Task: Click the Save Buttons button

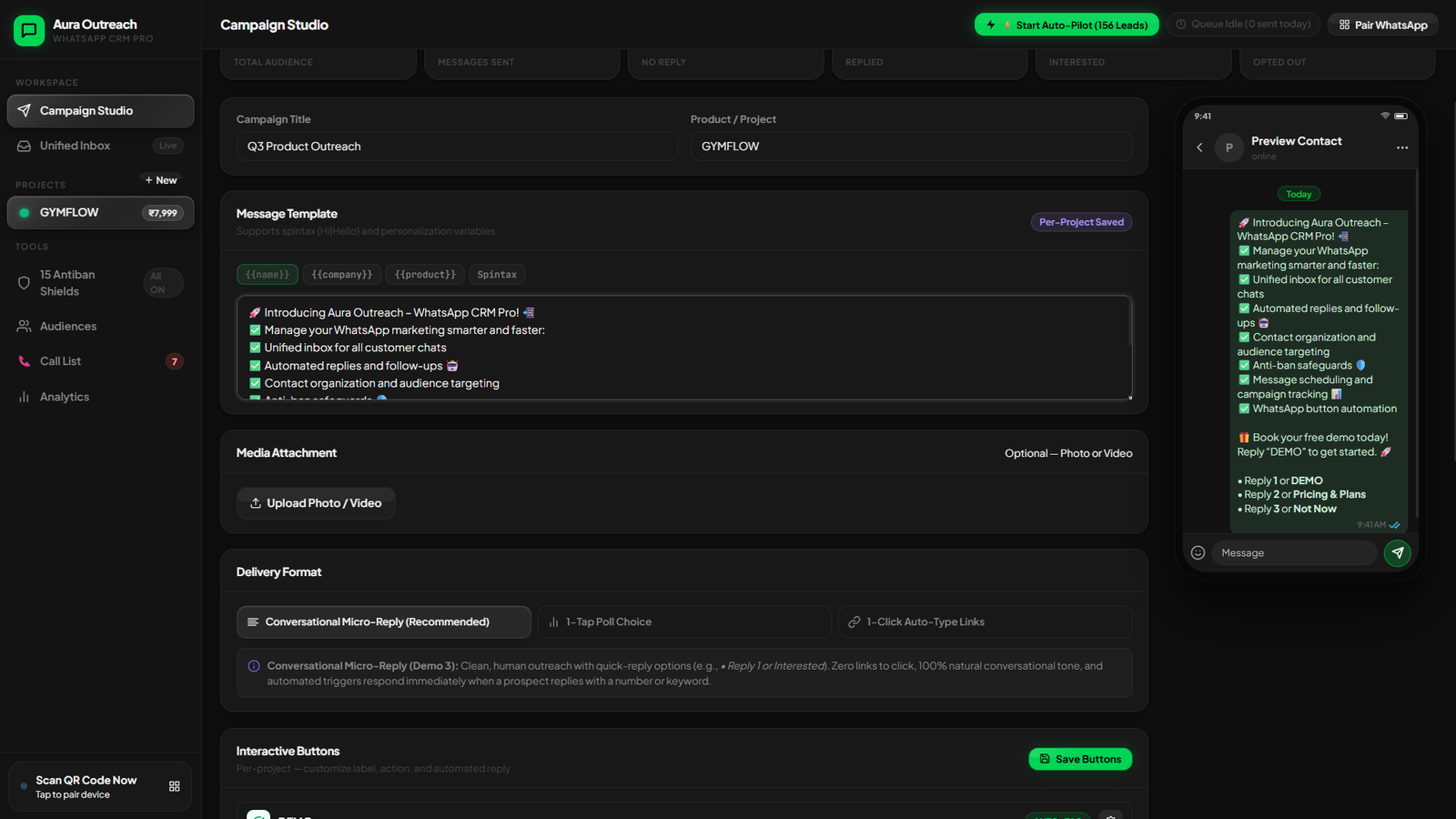Action: (1080, 759)
